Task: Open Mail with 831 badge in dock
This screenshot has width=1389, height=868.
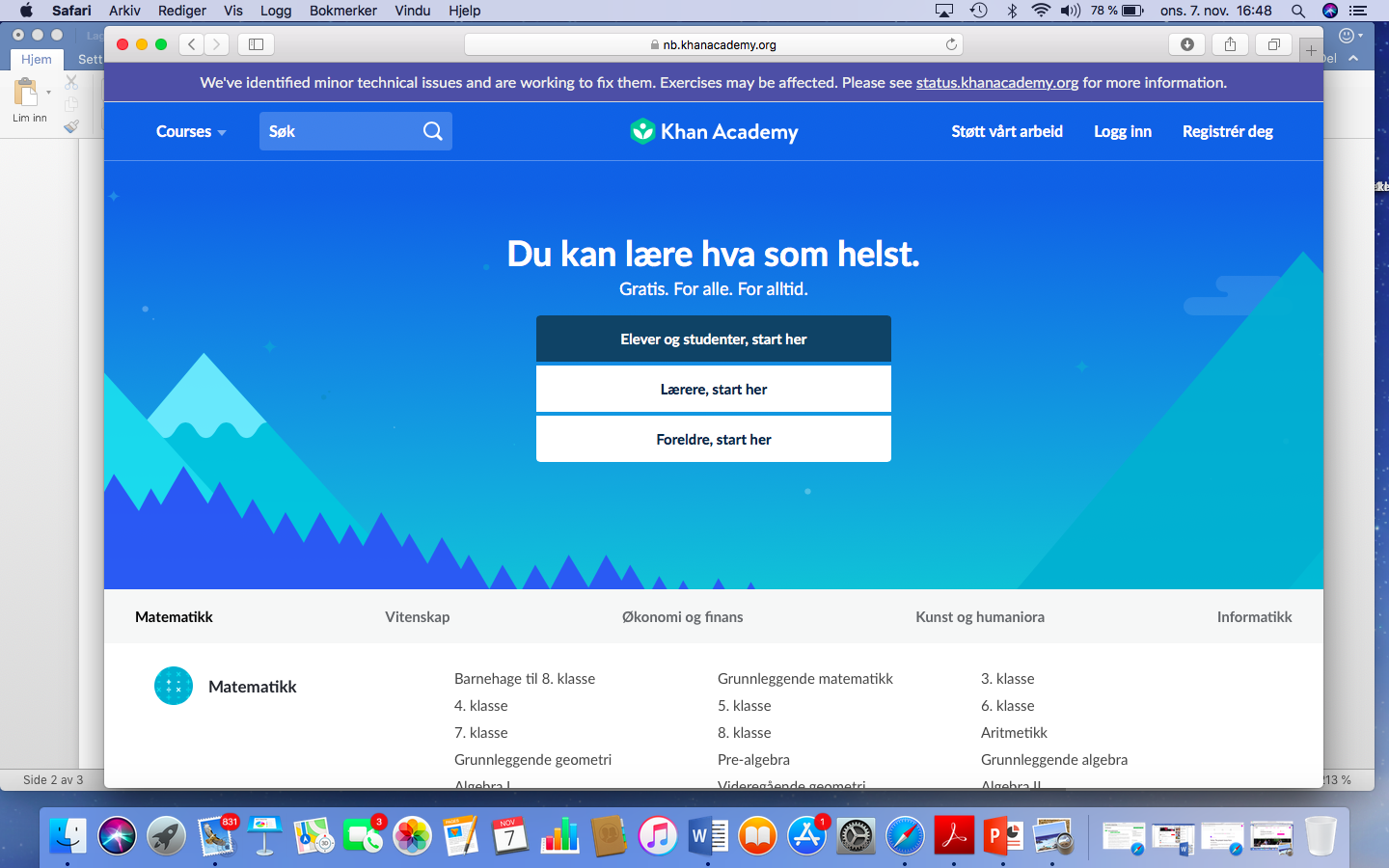Action: pyautogui.click(x=216, y=835)
